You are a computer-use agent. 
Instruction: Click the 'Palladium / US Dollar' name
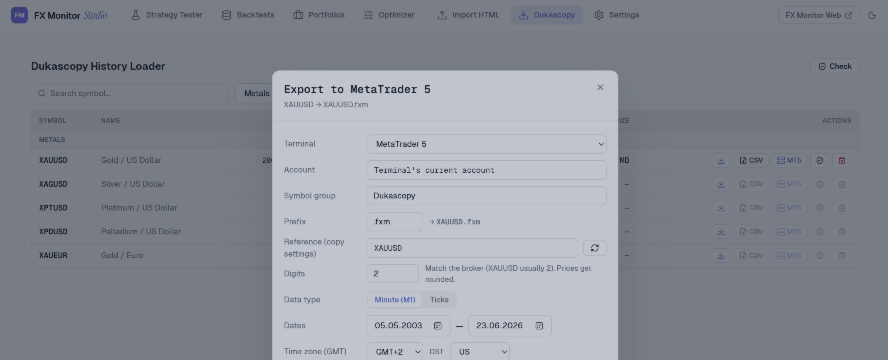(x=141, y=232)
